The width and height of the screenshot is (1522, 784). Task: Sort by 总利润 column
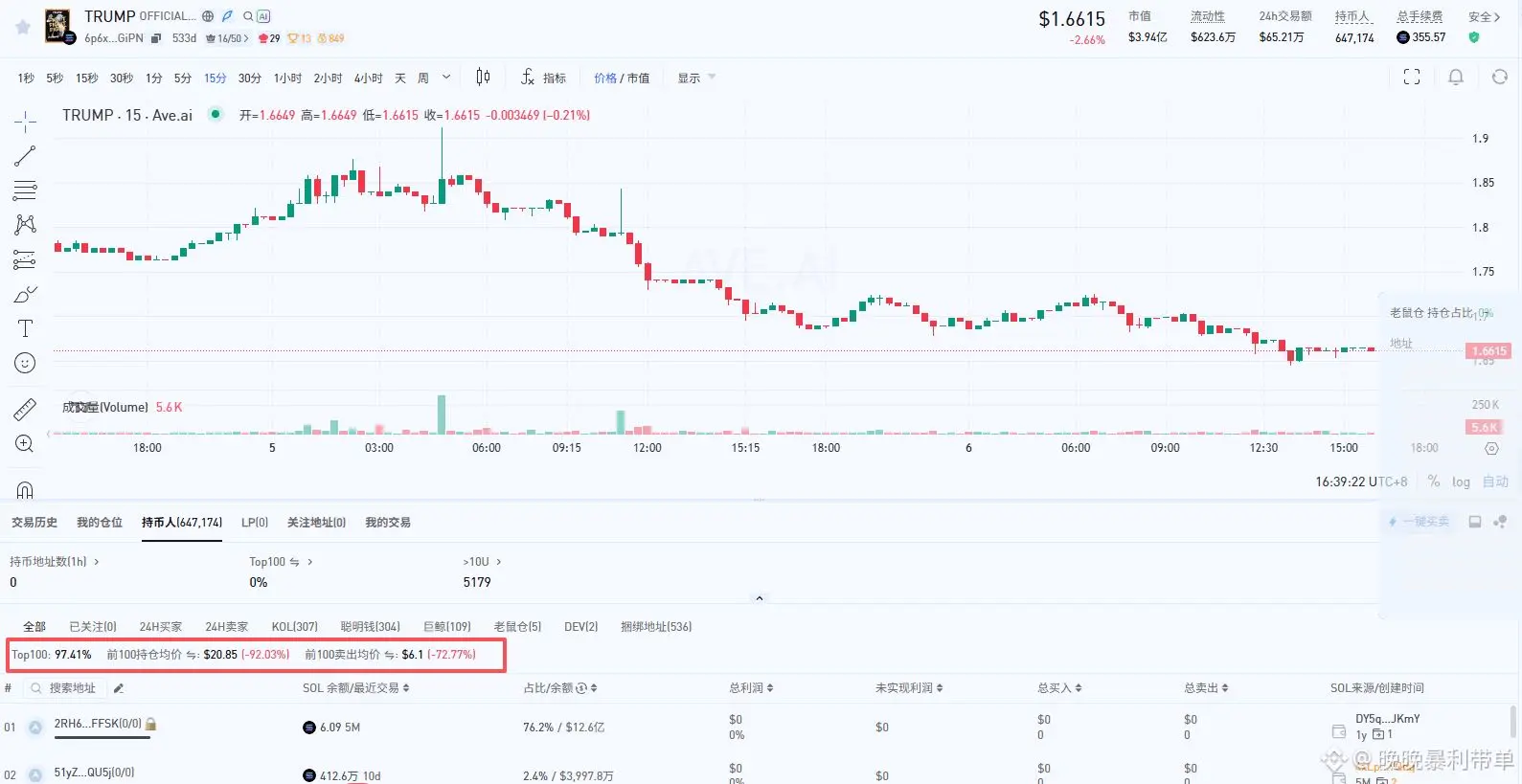[x=751, y=688]
